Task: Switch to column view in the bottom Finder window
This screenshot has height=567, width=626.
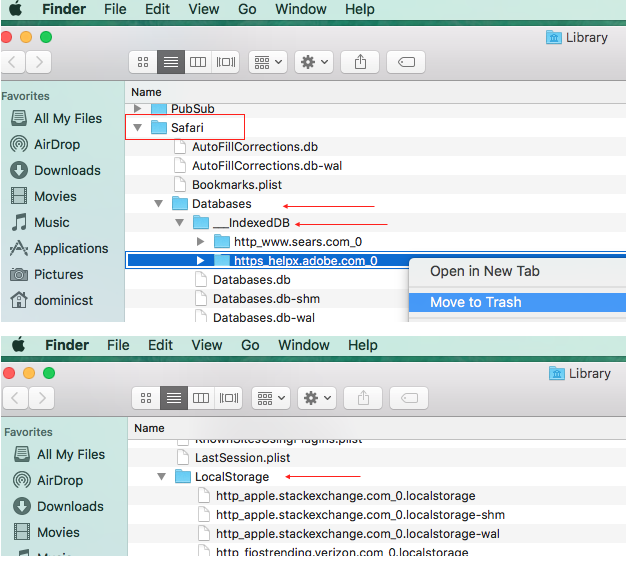Action: tap(201, 398)
